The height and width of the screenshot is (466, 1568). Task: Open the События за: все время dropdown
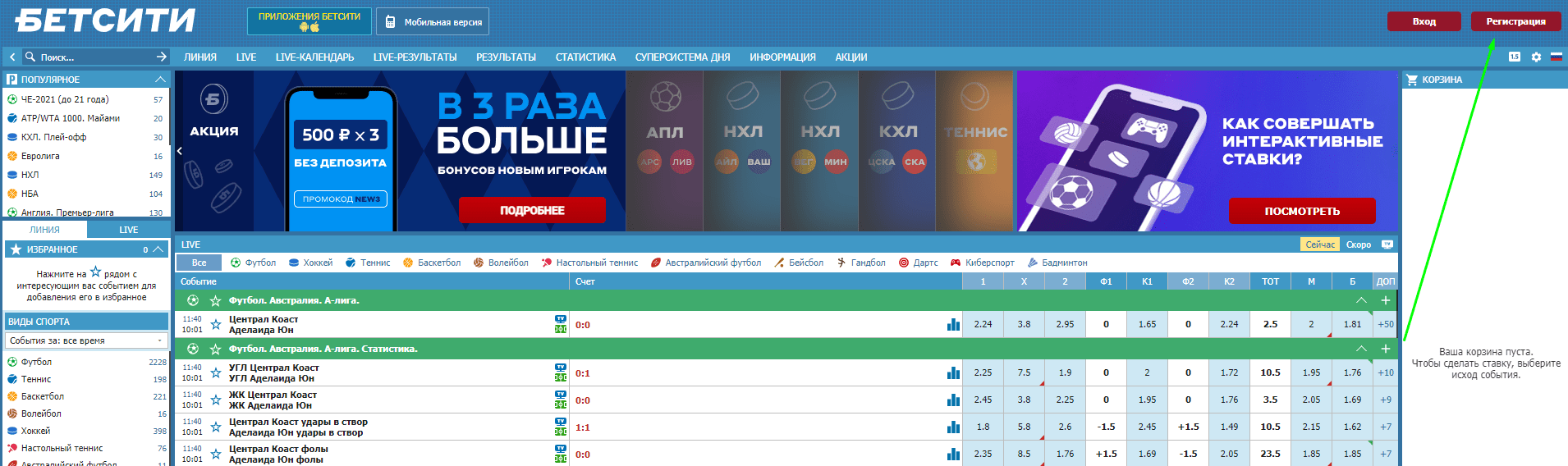(86, 340)
